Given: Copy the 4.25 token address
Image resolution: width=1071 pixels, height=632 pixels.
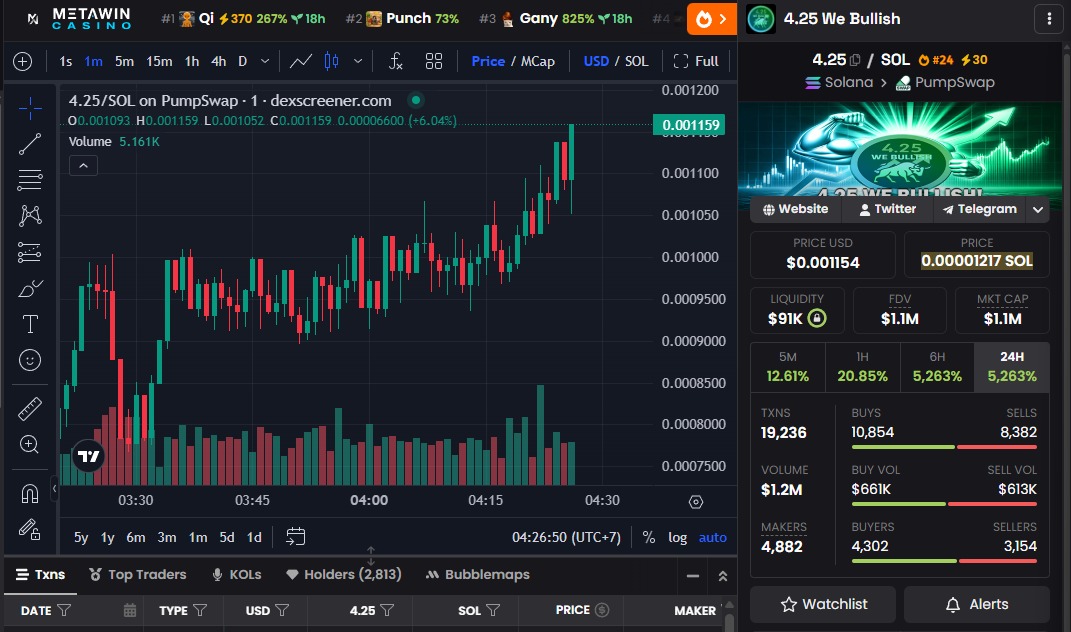Looking at the screenshot, I should coord(855,60).
